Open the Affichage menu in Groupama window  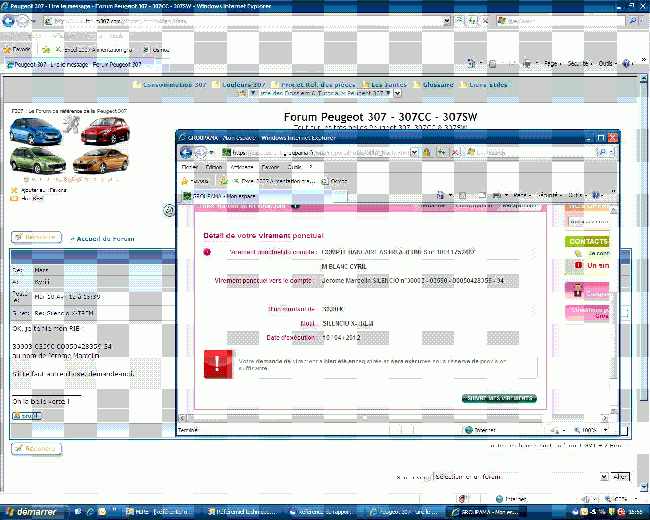pyautogui.click(x=242, y=167)
